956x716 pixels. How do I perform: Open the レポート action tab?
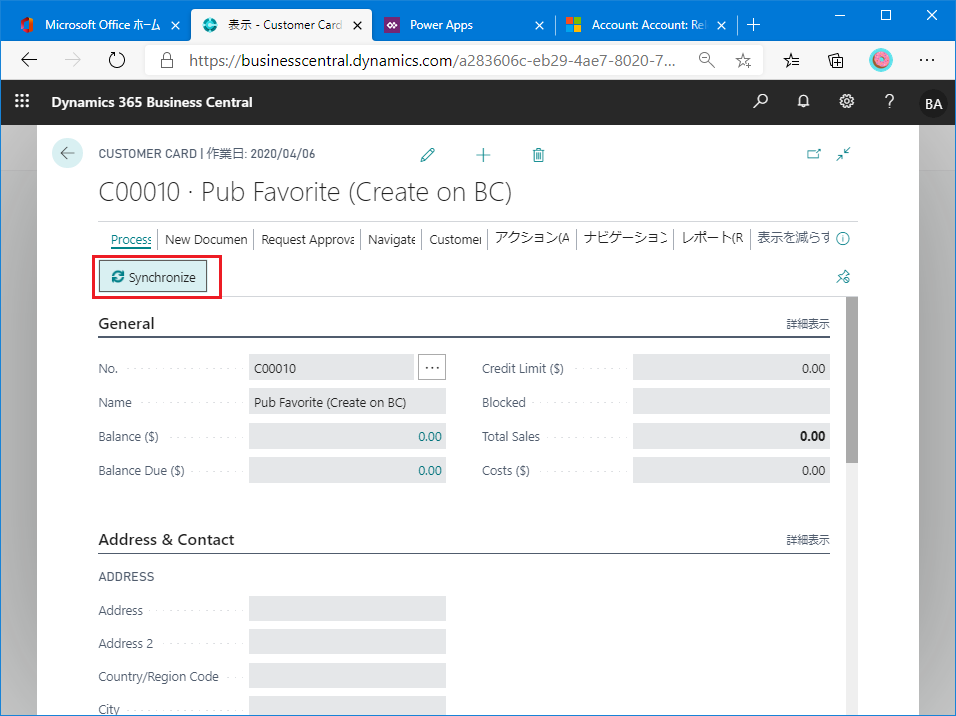(x=712, y=238)
